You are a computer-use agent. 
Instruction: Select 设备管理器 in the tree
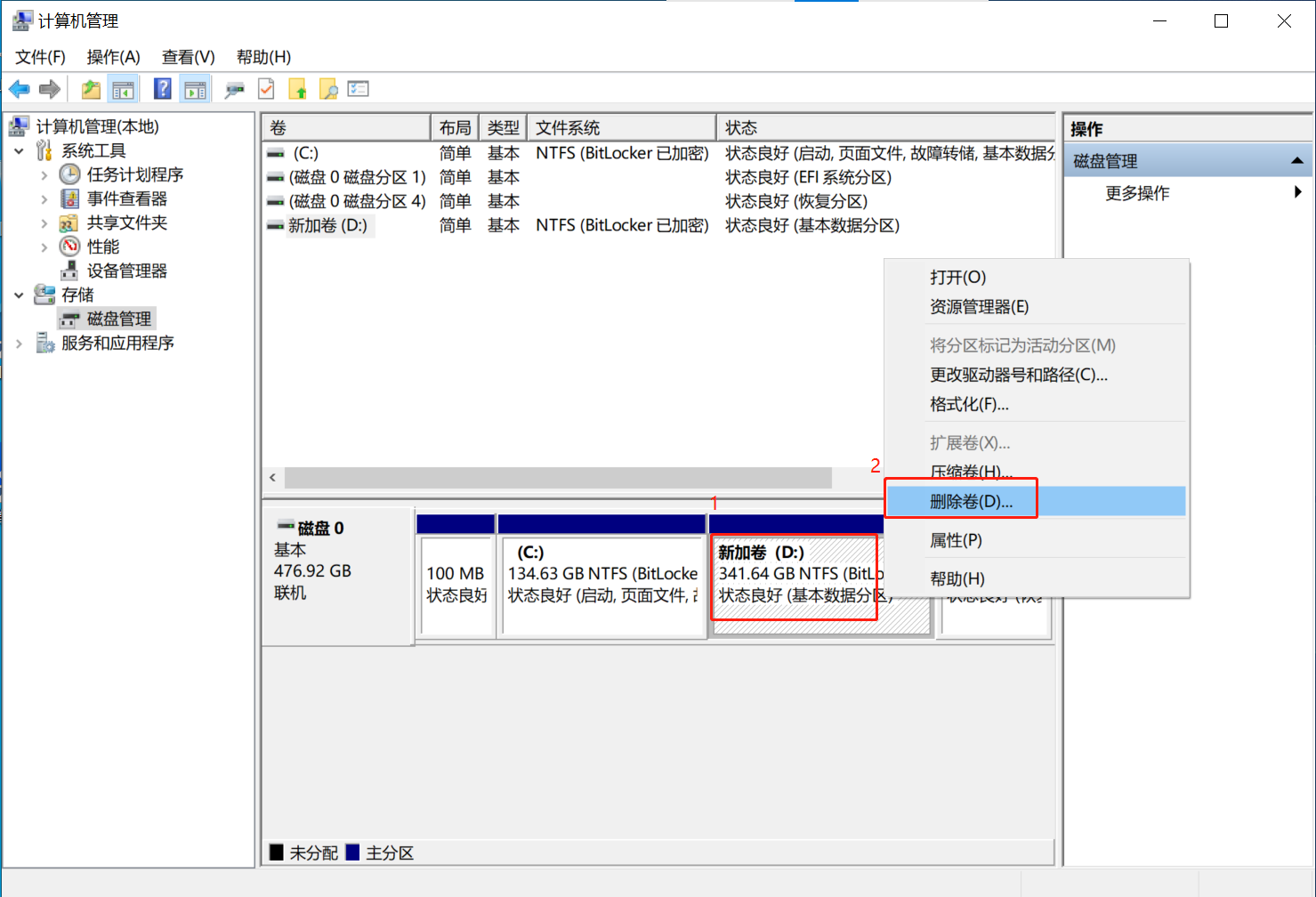click(126, 271)
